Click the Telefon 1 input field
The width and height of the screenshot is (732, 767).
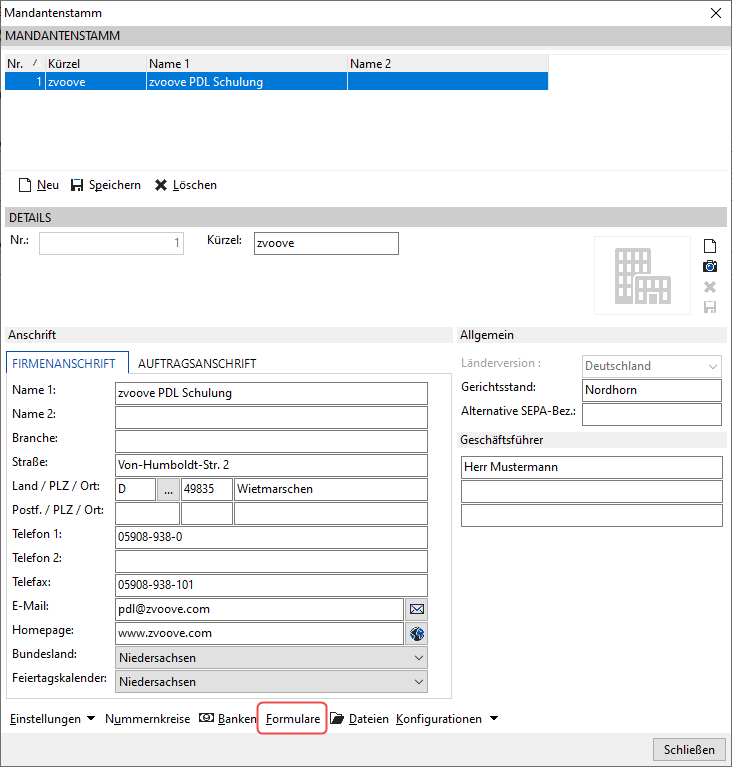(x=271, y=538)
